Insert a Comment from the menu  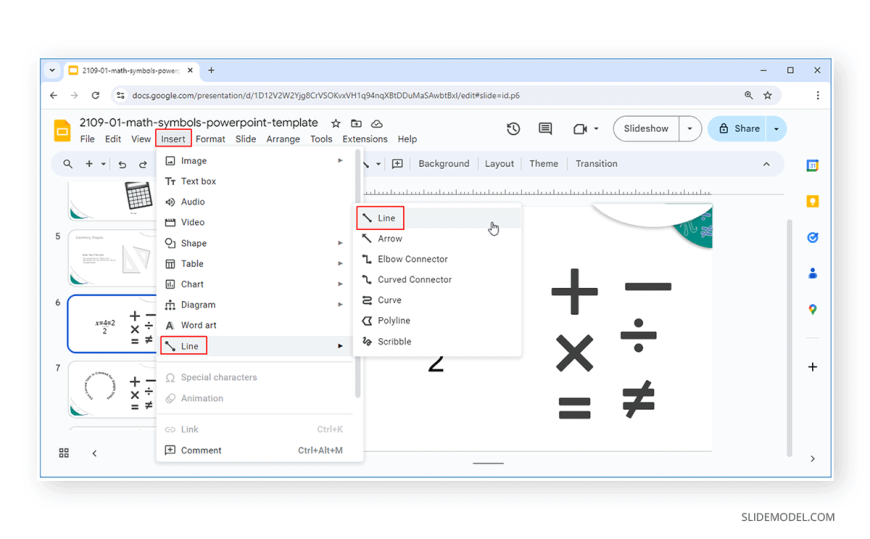pyautogui.click(x=255, y=450)
